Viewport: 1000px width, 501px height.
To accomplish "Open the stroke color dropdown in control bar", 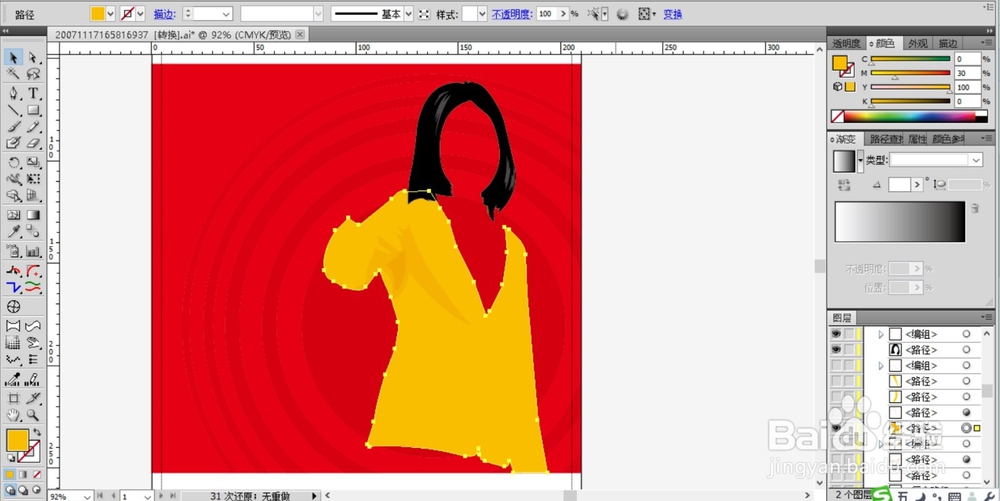I will [140, 13].
